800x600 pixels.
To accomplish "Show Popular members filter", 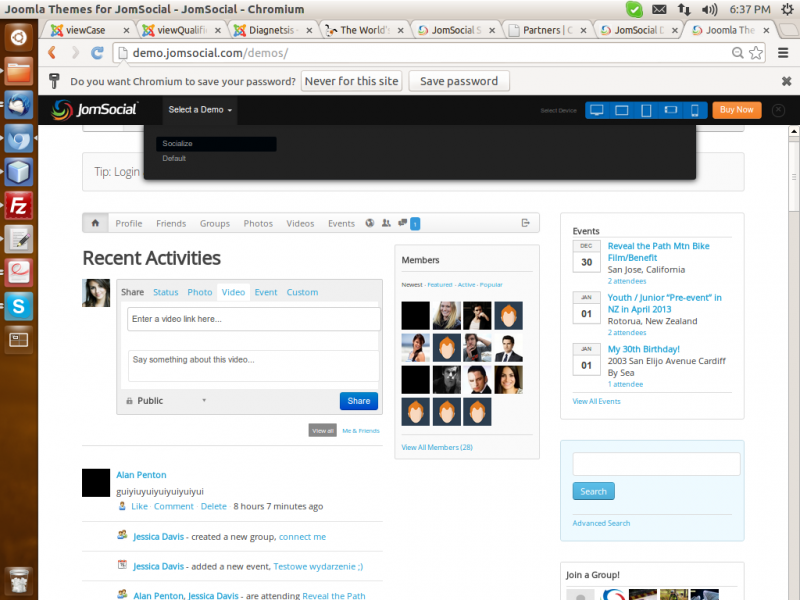I will coord(491,285).
